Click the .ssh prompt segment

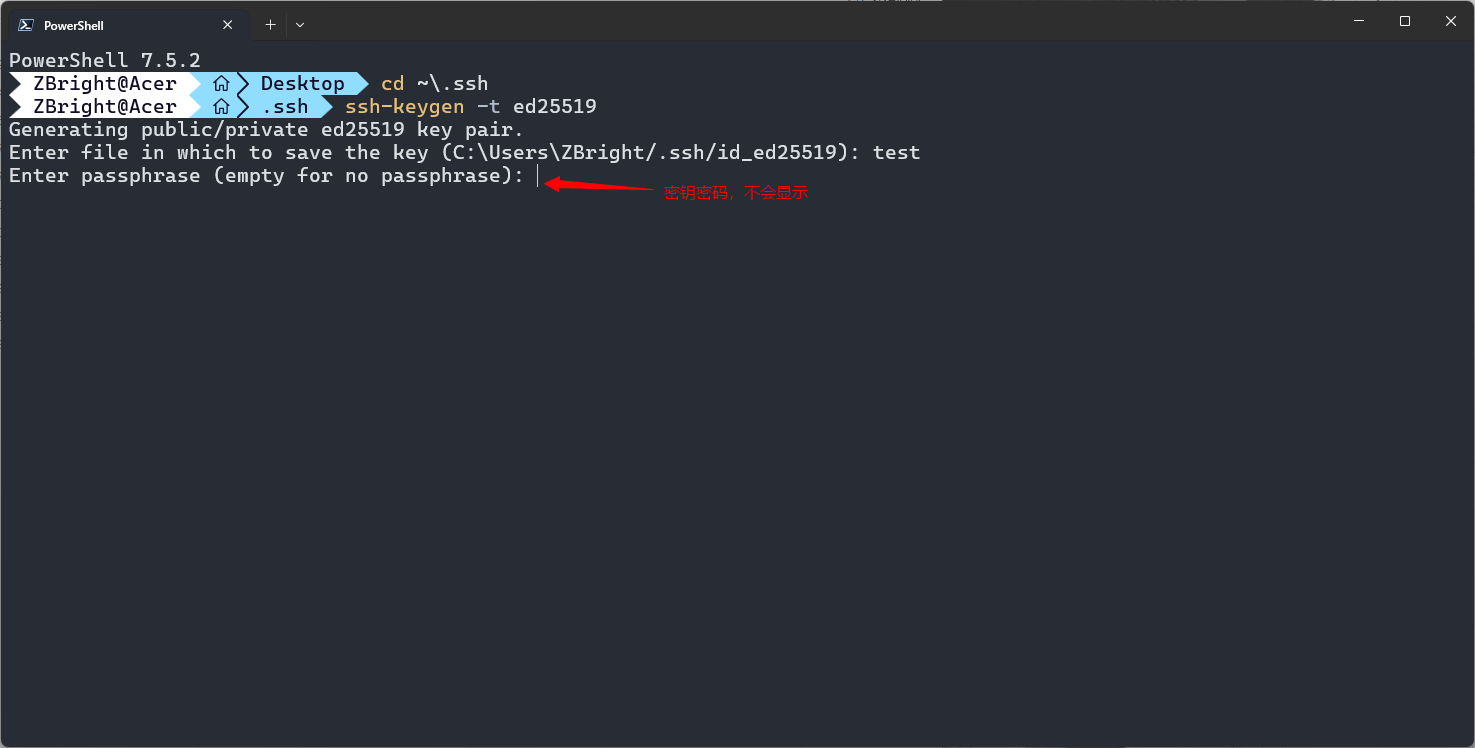click(x=285, y=107)
